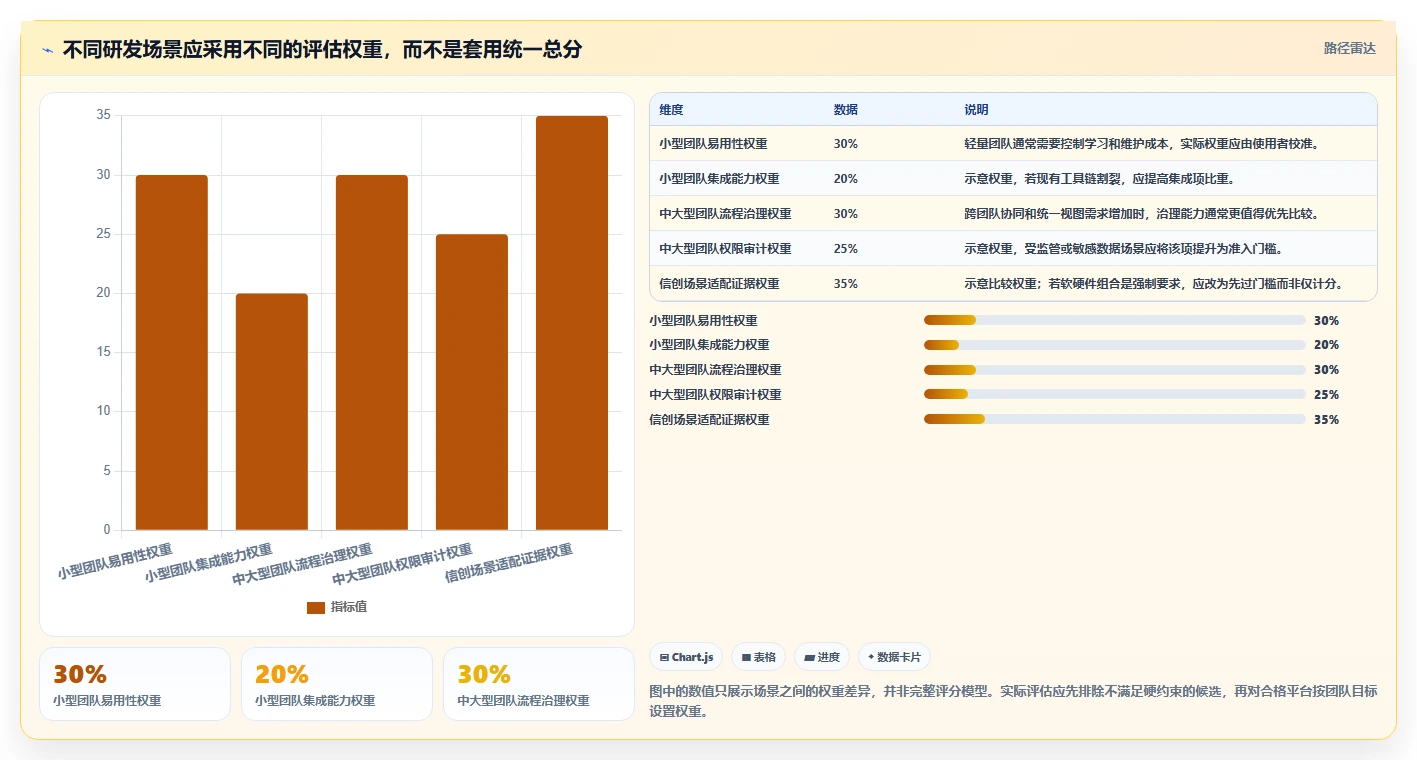
Task: Click the y-axis value 35
Action: pos(104,115)
